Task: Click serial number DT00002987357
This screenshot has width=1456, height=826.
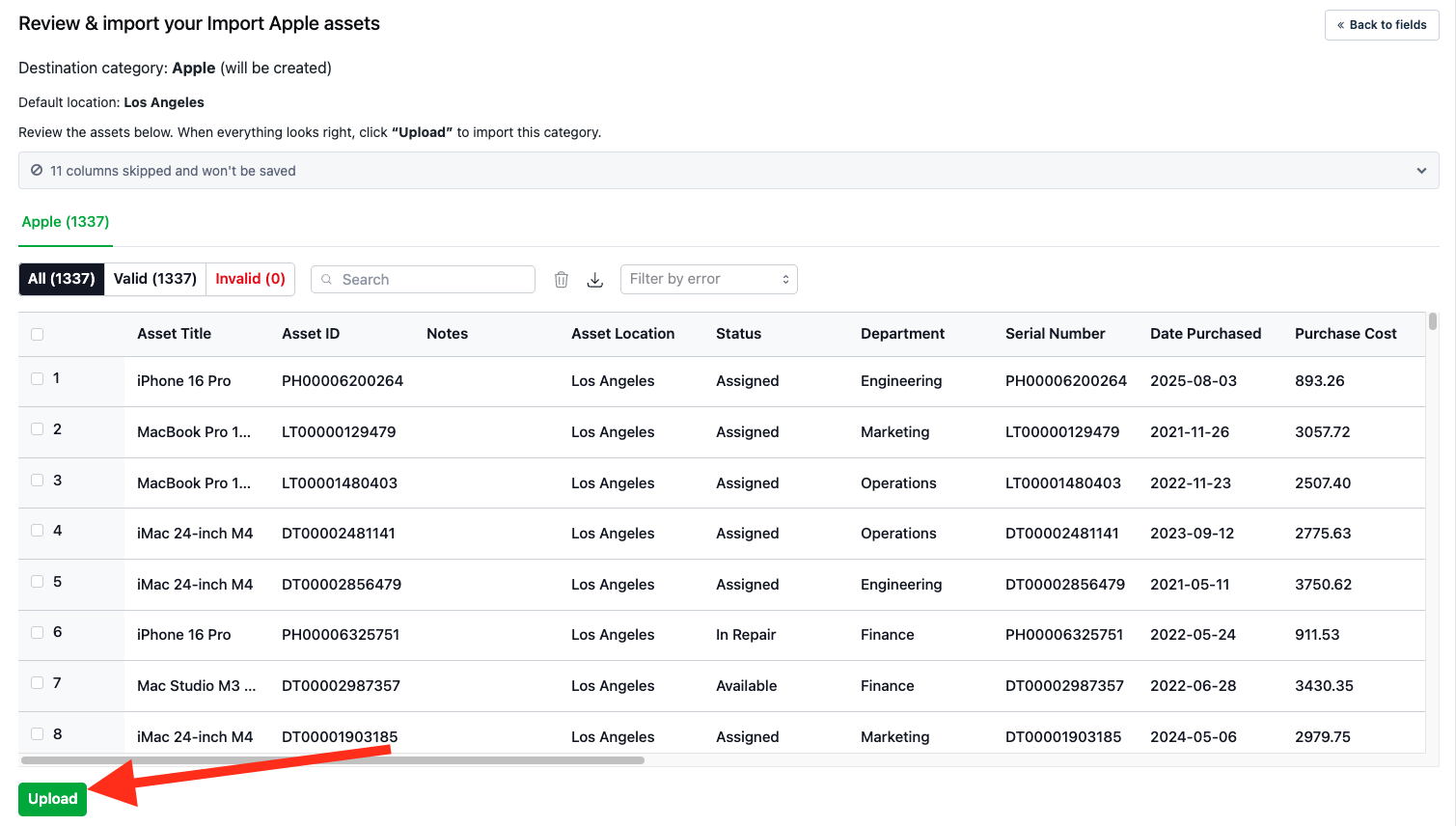Action: [1064, 686]
